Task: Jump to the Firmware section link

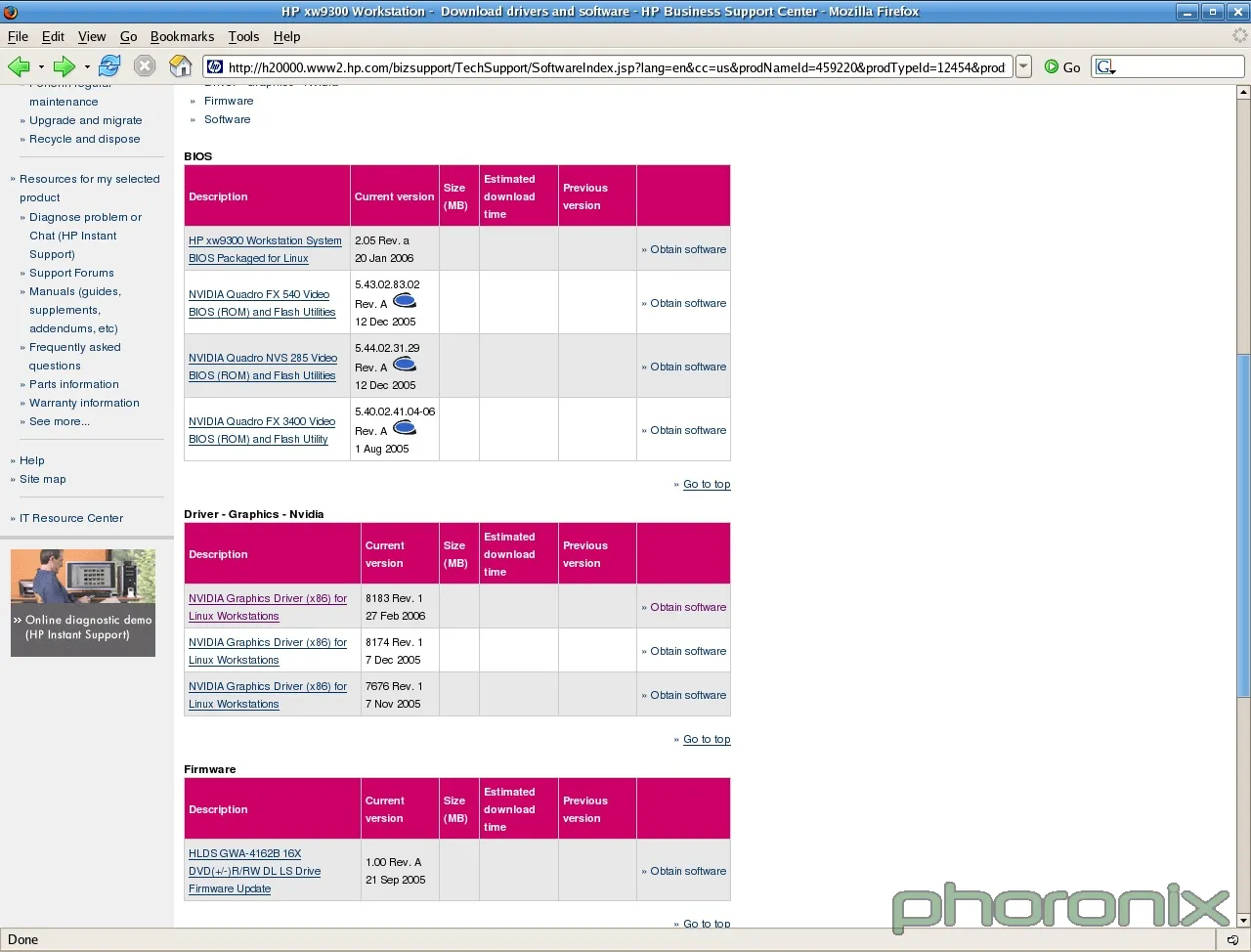Action: coord(229,101)
